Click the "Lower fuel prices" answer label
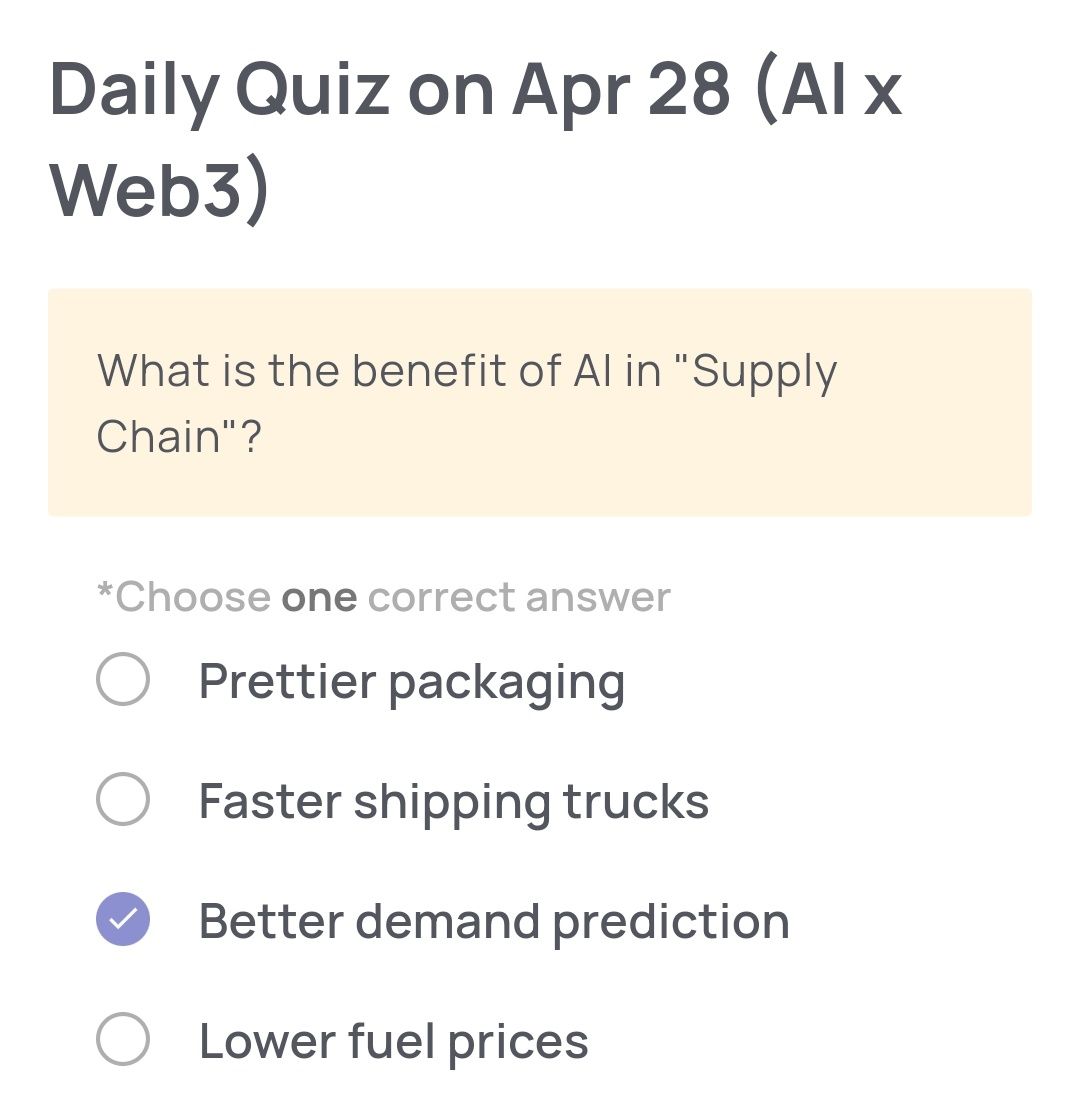 pos(392,1041)
